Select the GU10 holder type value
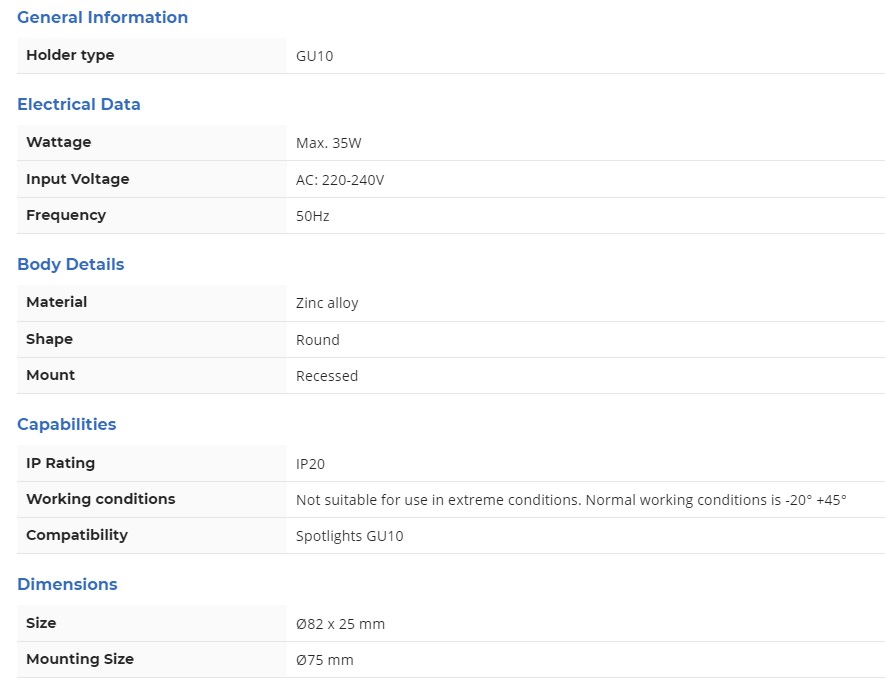 click(314, 56)
